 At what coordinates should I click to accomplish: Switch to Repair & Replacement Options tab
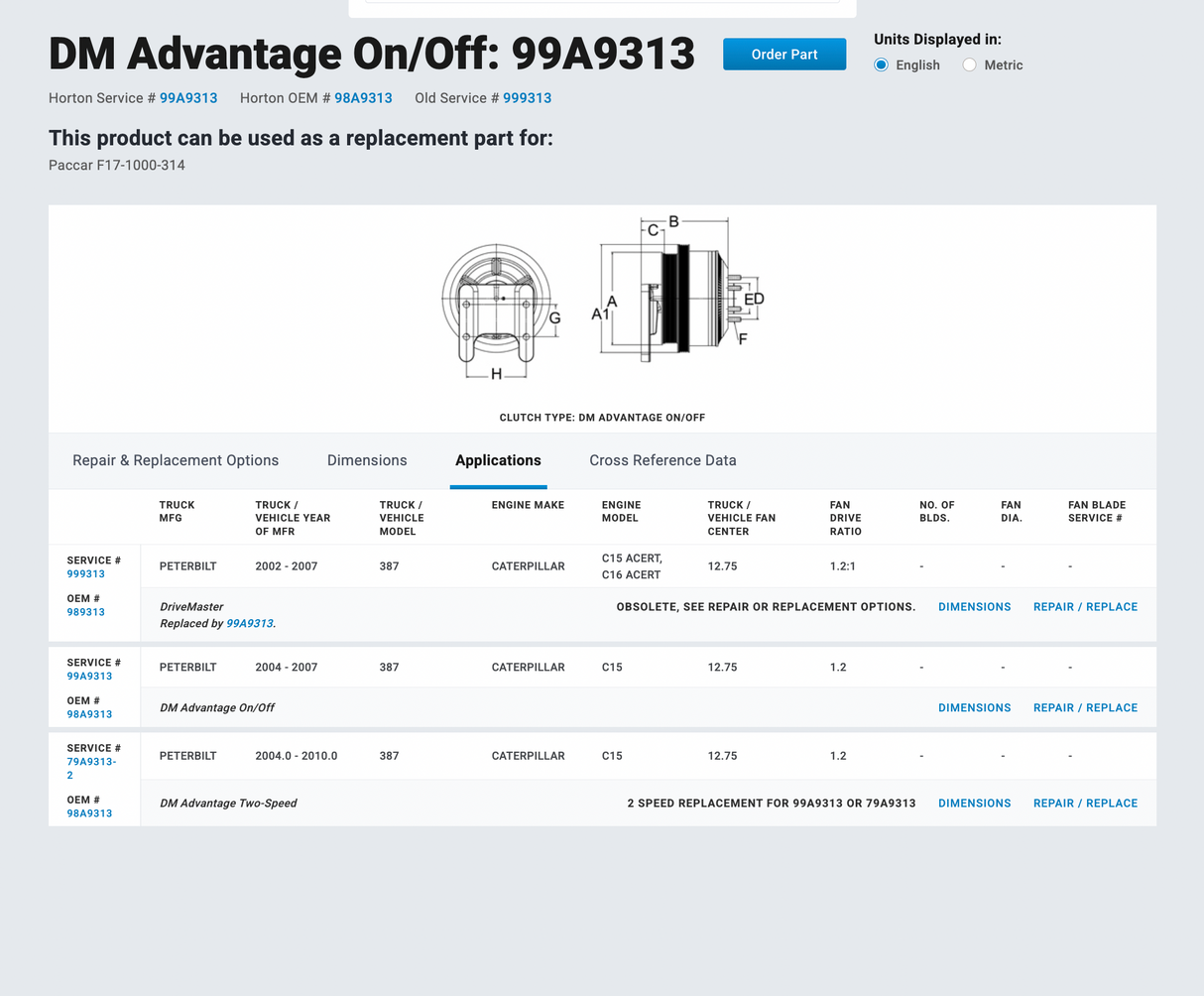tap(176, 460)
